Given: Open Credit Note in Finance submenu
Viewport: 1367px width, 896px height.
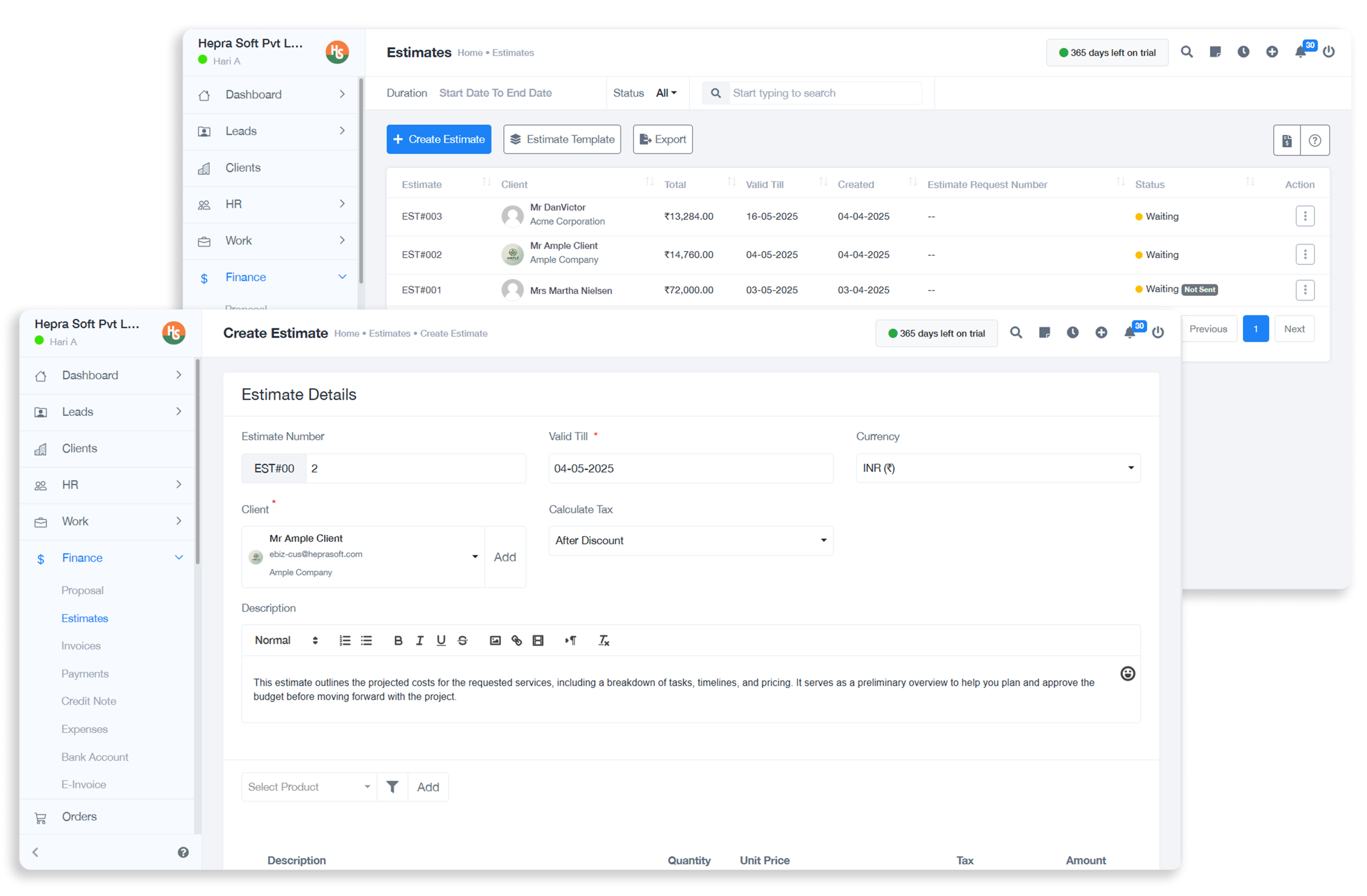Looking at the screenshot, I should tap(88, 701).
